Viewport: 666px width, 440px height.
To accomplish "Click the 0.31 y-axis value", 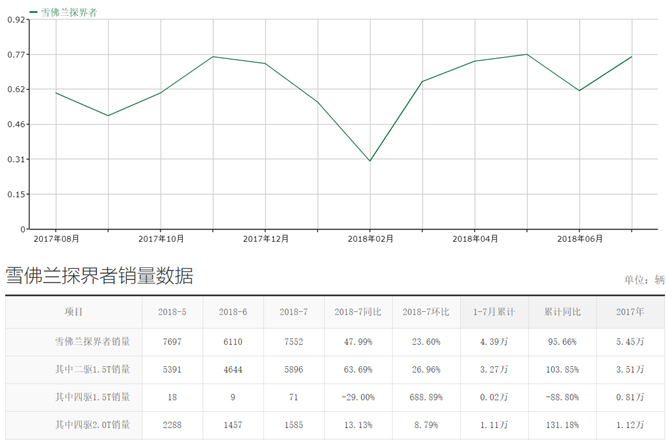I will pos(16,159).
